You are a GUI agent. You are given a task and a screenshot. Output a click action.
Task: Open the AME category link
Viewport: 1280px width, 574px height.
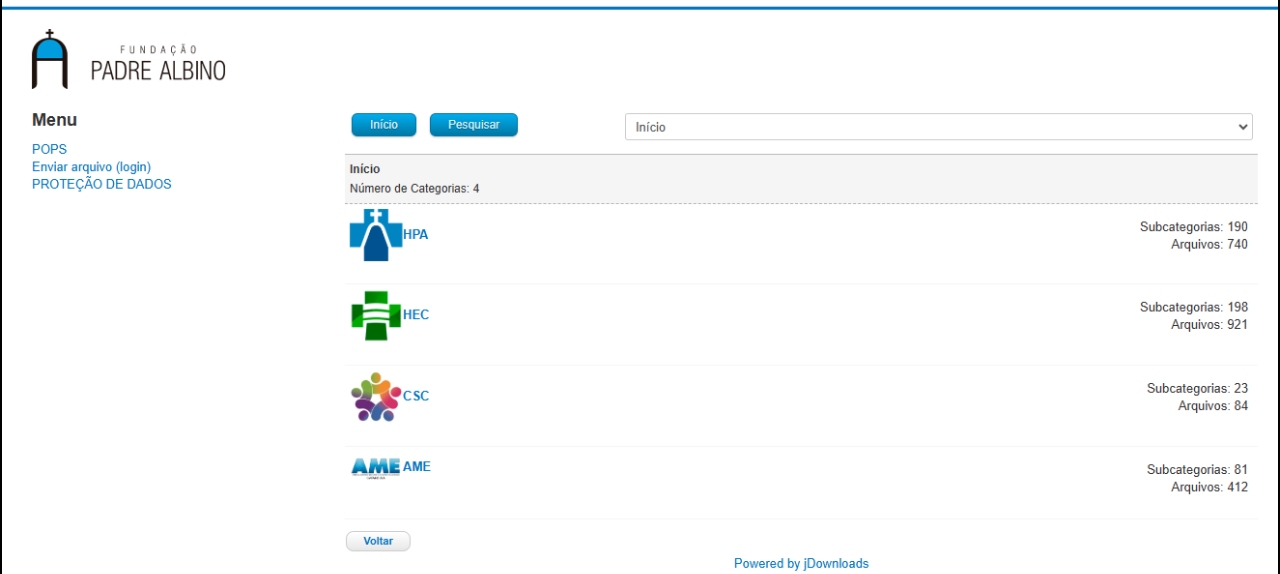(417, 466)
